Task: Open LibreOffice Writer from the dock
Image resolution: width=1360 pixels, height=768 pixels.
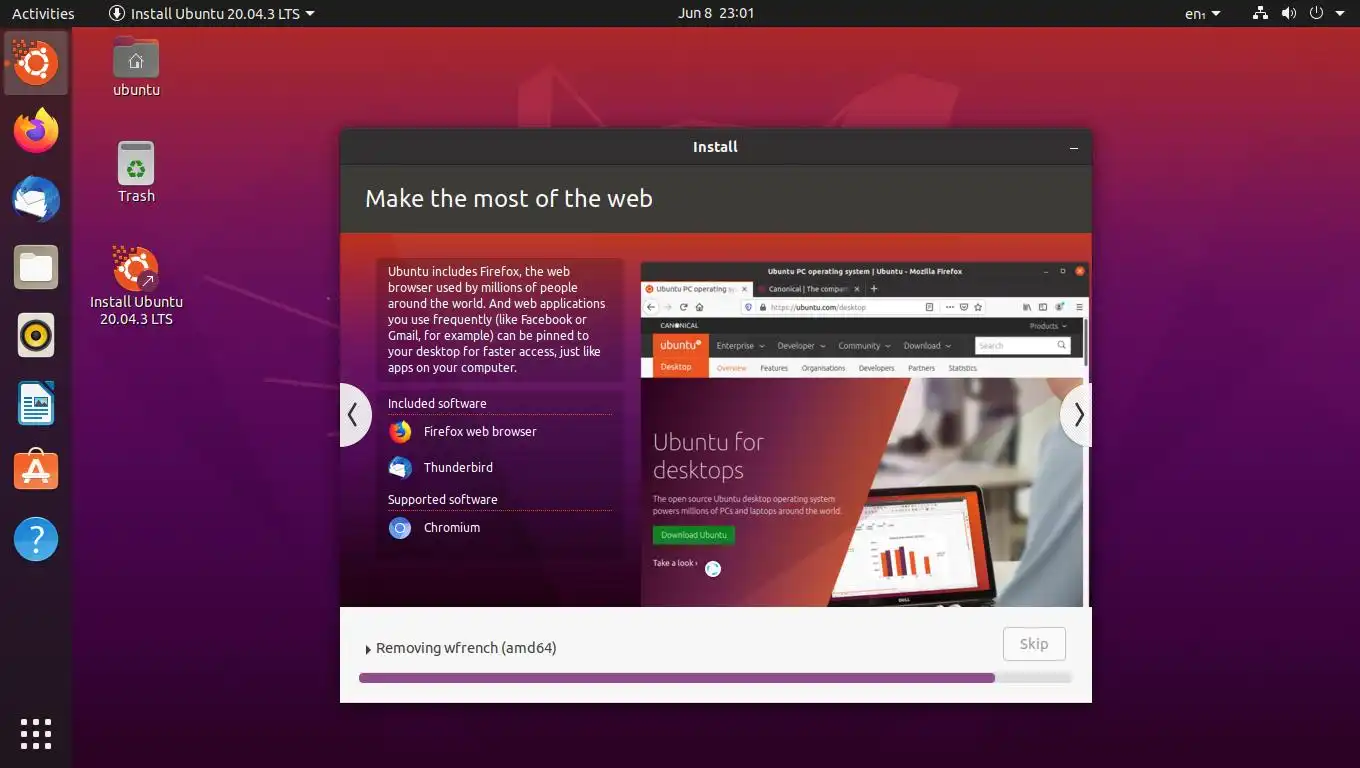Action: pos(36,403)
